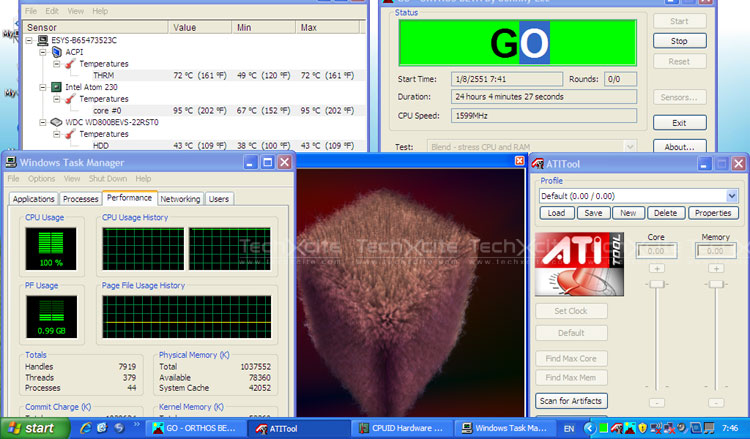Image resolution: width=750 pixels, height=439 pixels.
Task: Click the ATITool icon in system tray
Action: [x=617, y=428]
